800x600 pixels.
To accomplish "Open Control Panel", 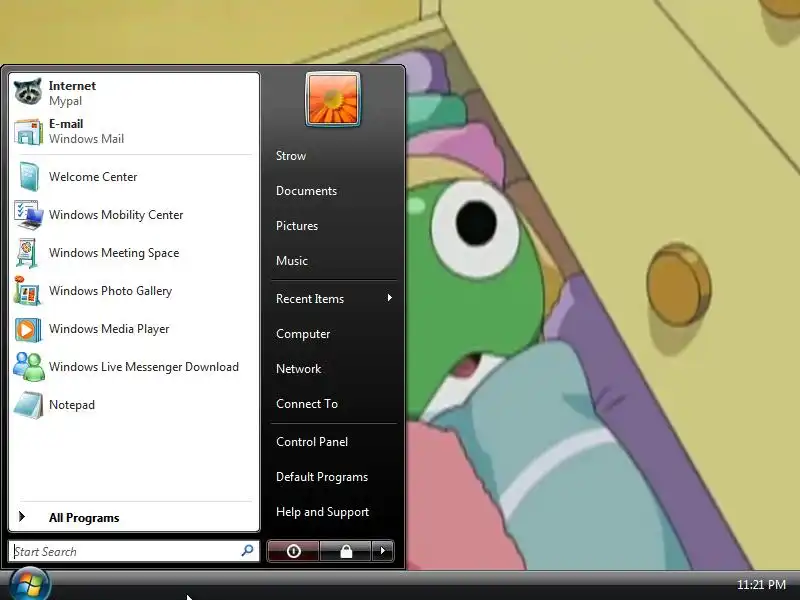I will pos(312,442).
